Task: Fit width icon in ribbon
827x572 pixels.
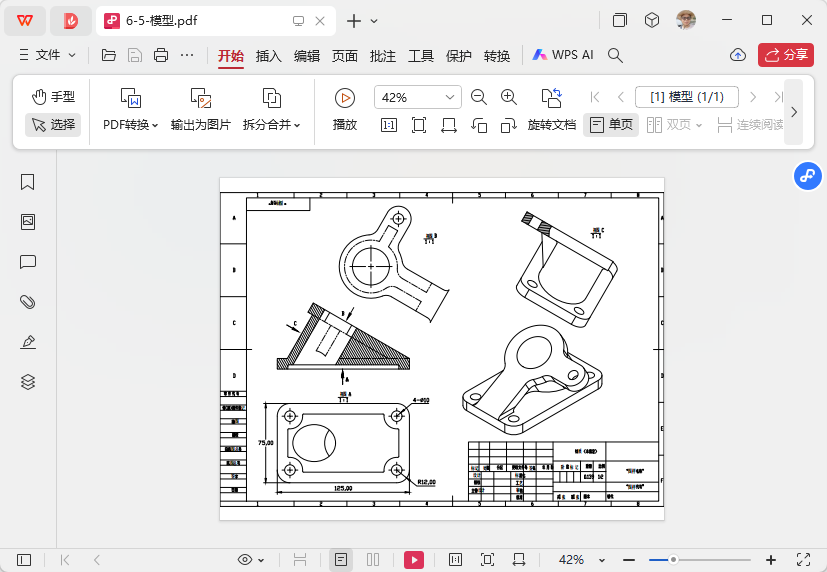Action: 449,125
